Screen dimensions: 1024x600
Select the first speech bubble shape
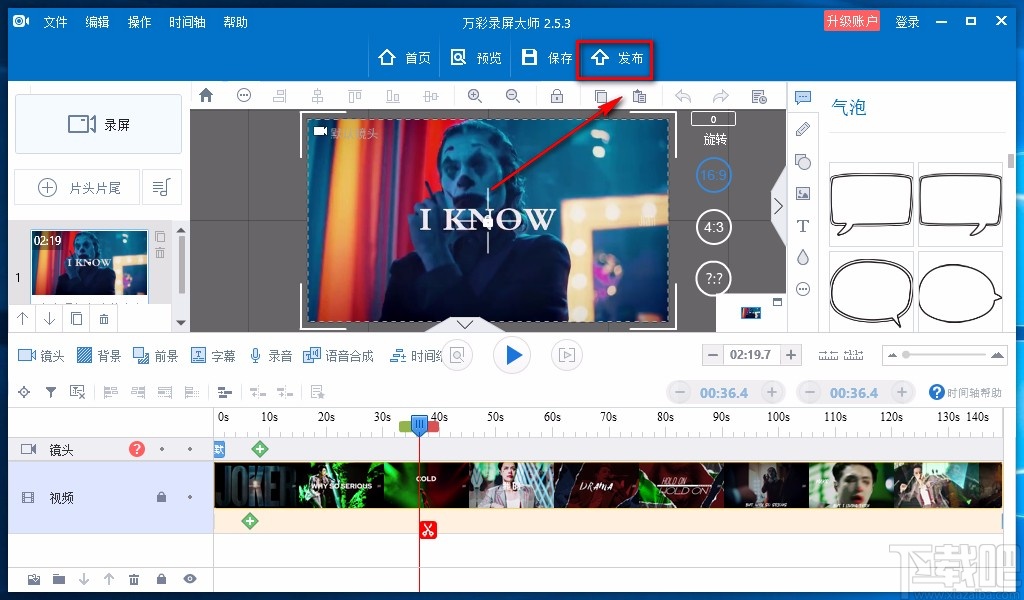coord(871,204)
